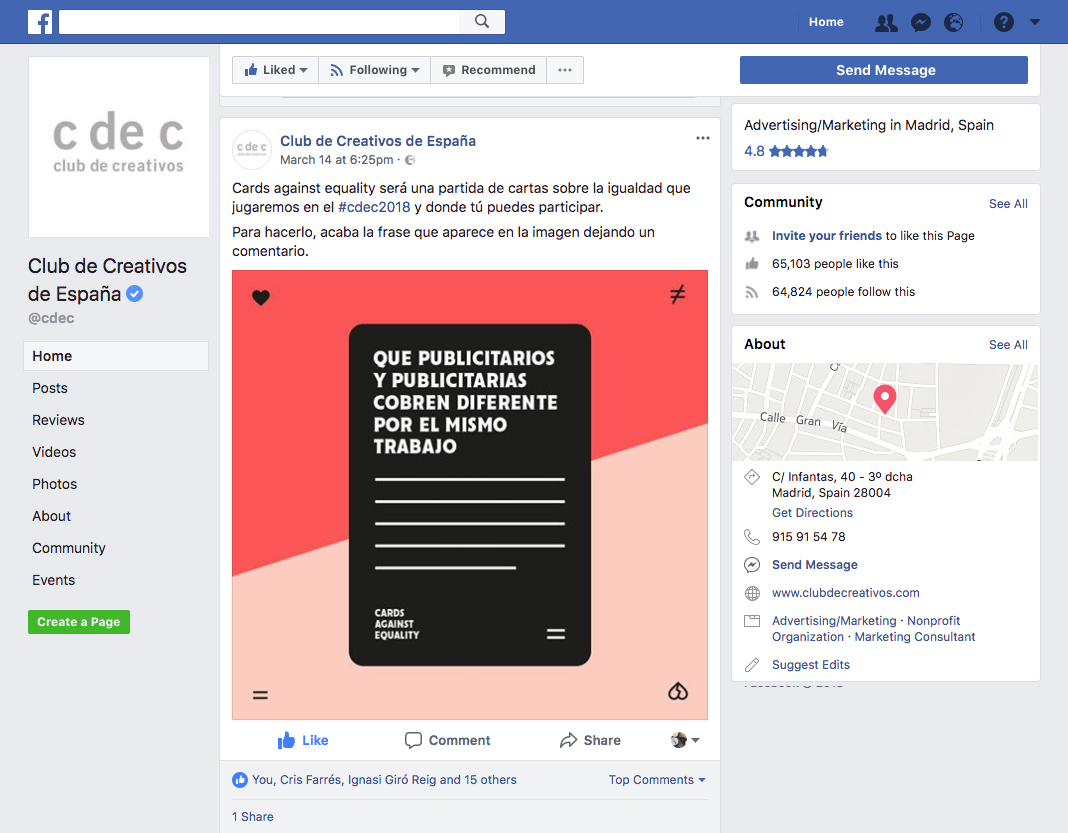Click the search magnifier button
The width and height of the screenshot is (1068, 833).
[x=482, y=22]
